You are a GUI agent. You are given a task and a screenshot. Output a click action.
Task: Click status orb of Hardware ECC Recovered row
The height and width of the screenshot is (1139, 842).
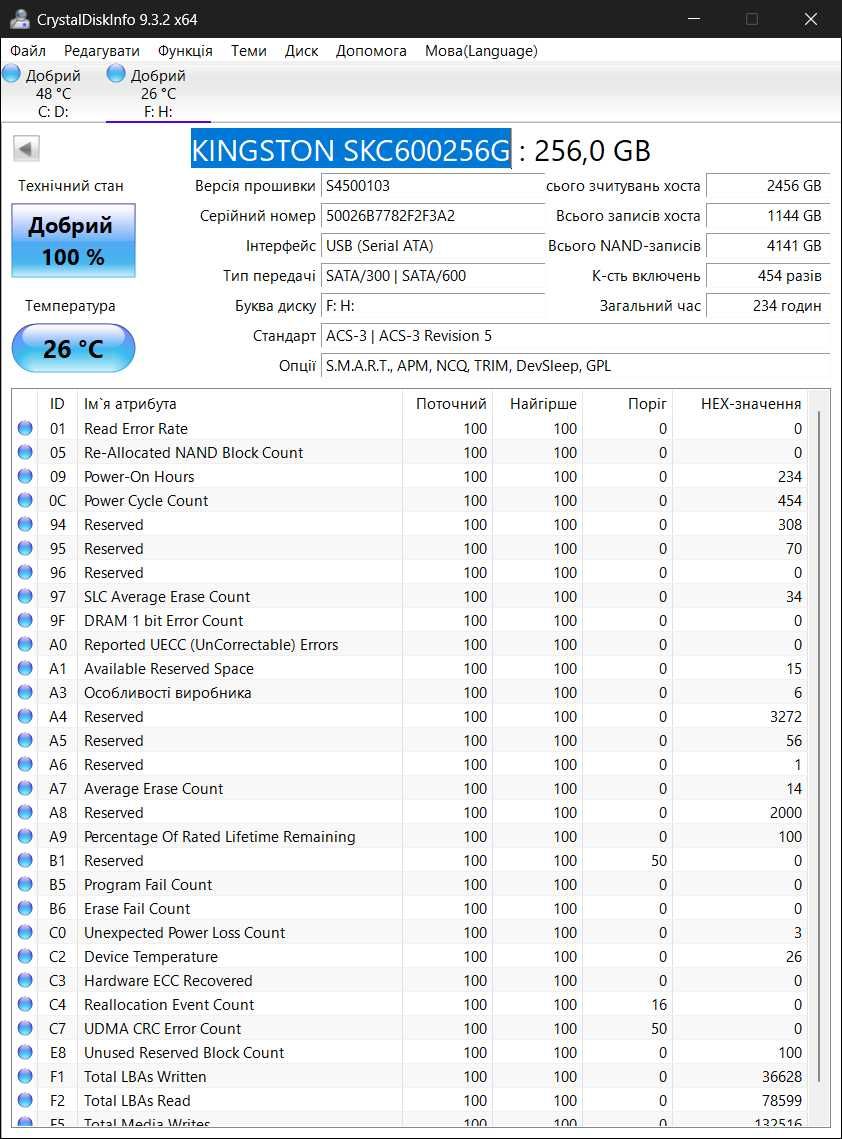[25, 979]
